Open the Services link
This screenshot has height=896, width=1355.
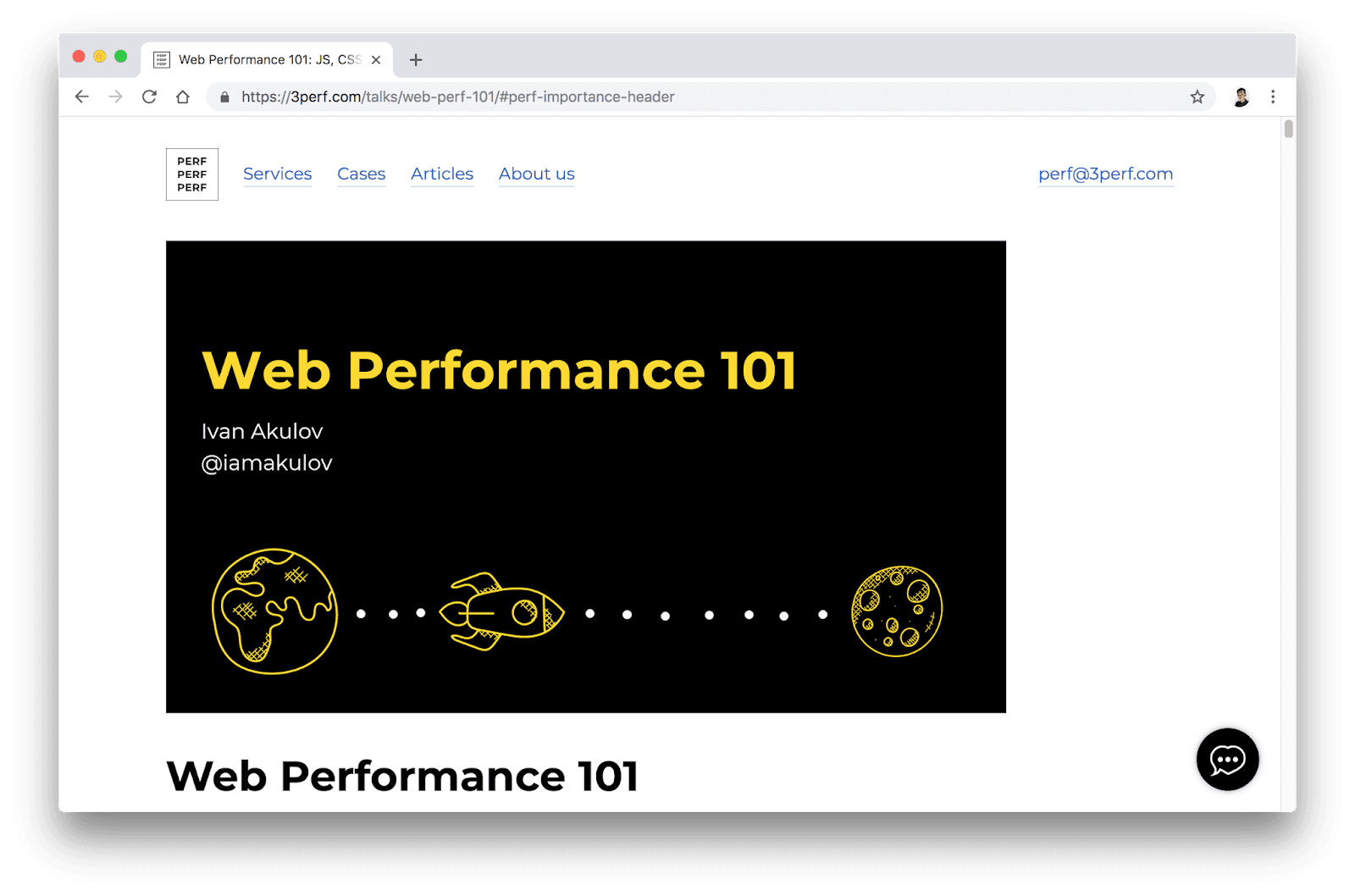(278, 174)
